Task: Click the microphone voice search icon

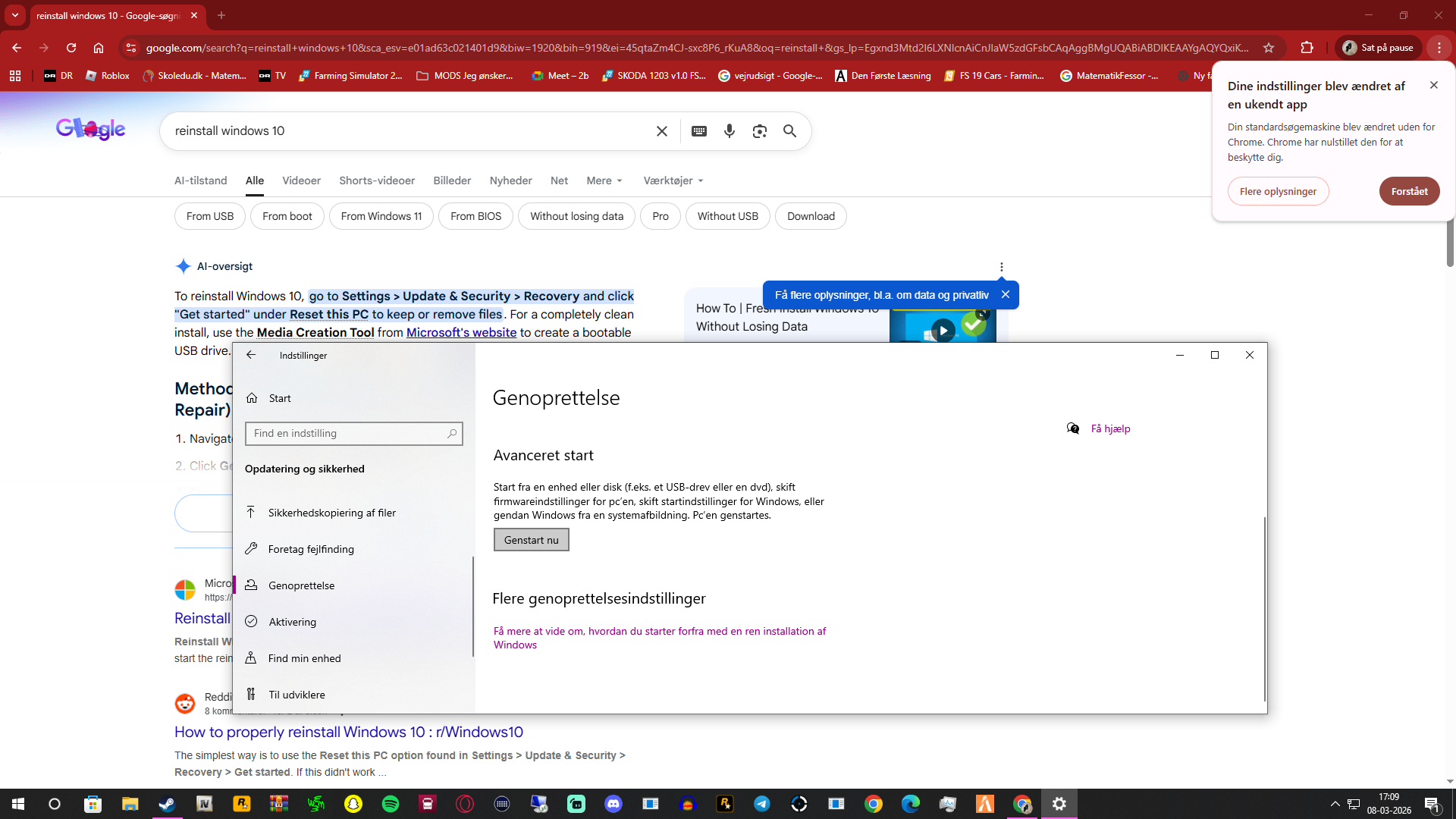Action: click(x=729, y=131)
